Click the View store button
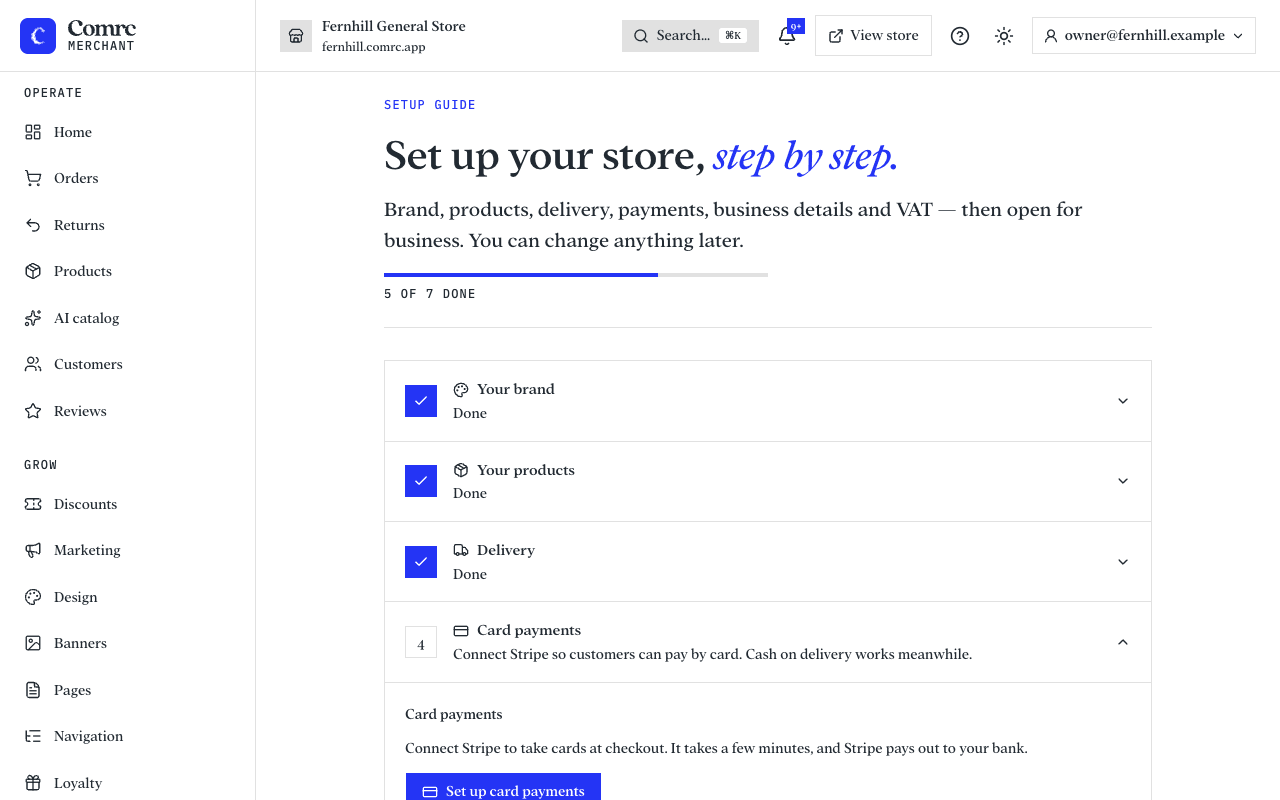This screenshot has width=1280, height=800. pyautogui.click(x=873, y=36)
